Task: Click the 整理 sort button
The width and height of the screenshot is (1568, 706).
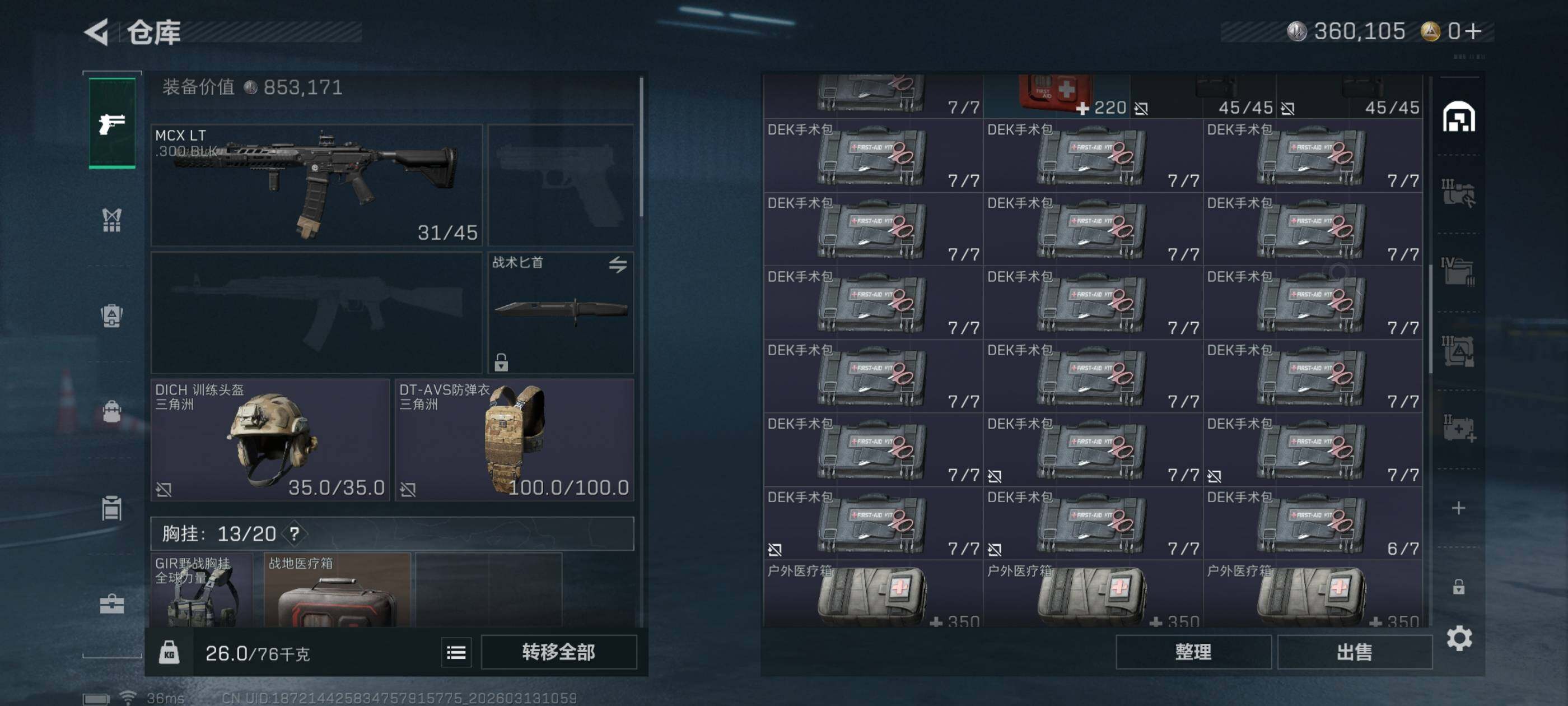Action: coord(1193,652)
